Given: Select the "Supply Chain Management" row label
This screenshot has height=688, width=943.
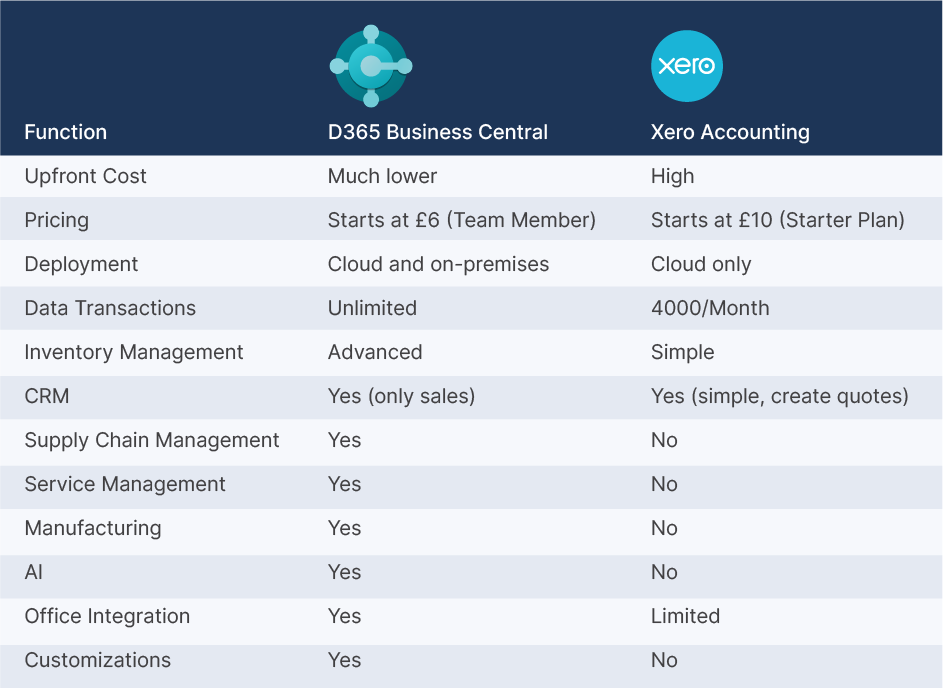Looking at the screenshot, I should (152, 440).
